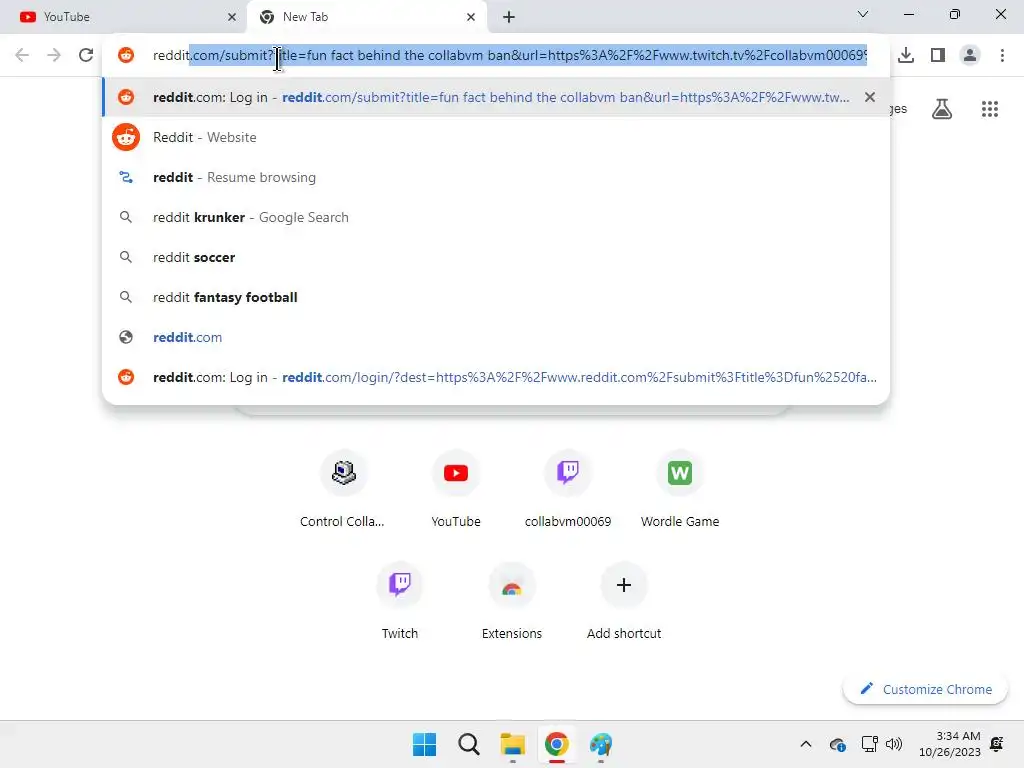The image size is (1024, 768).
Task: Open a new browser tab
Action: 509,17
